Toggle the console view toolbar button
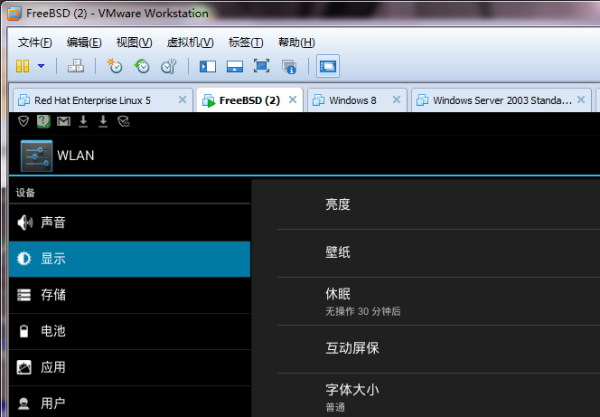The width and height of the screenshot is (600, 417). [327, 66]
